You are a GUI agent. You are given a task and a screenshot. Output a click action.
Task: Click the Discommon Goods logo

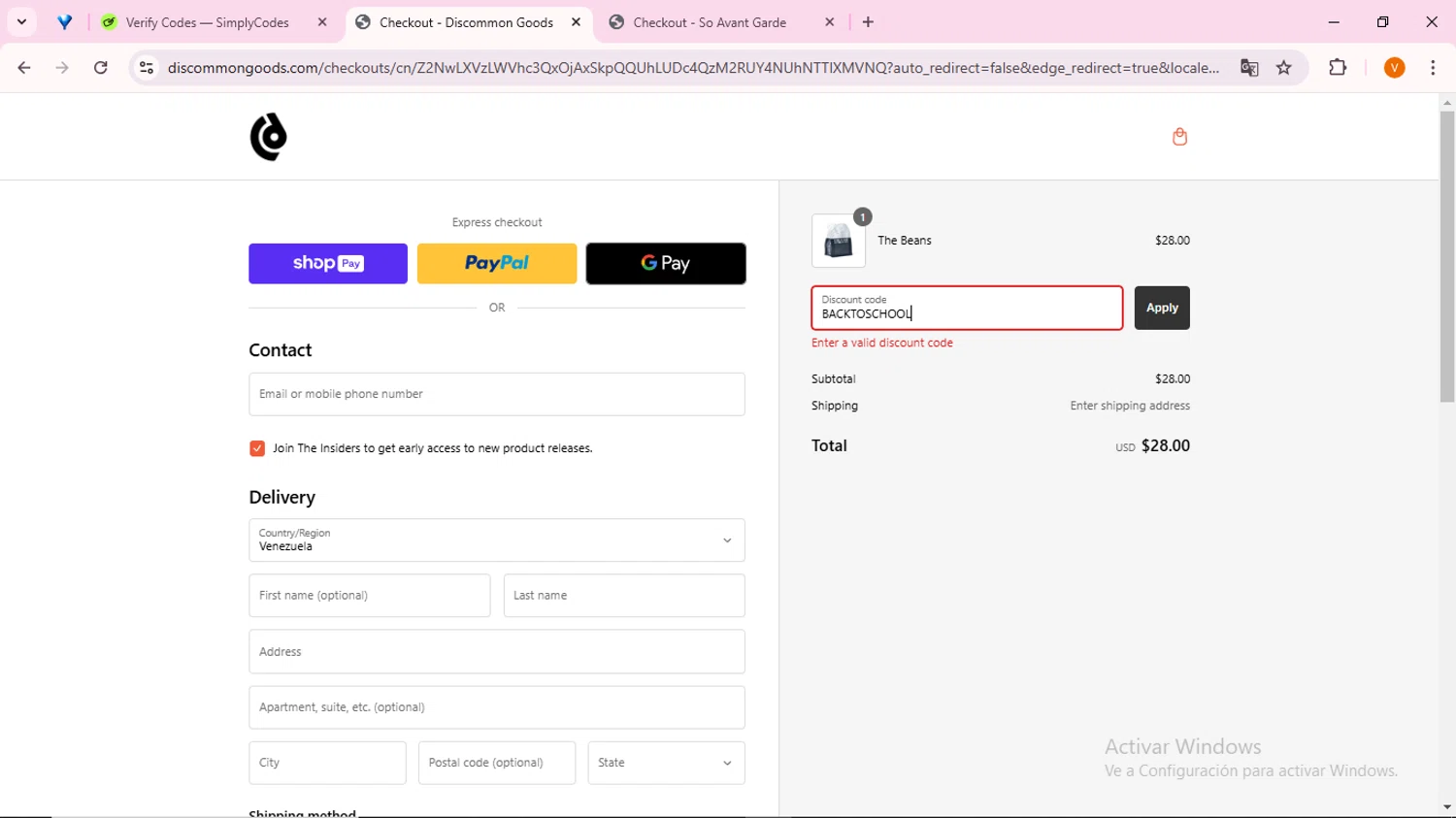pos(268,137)
